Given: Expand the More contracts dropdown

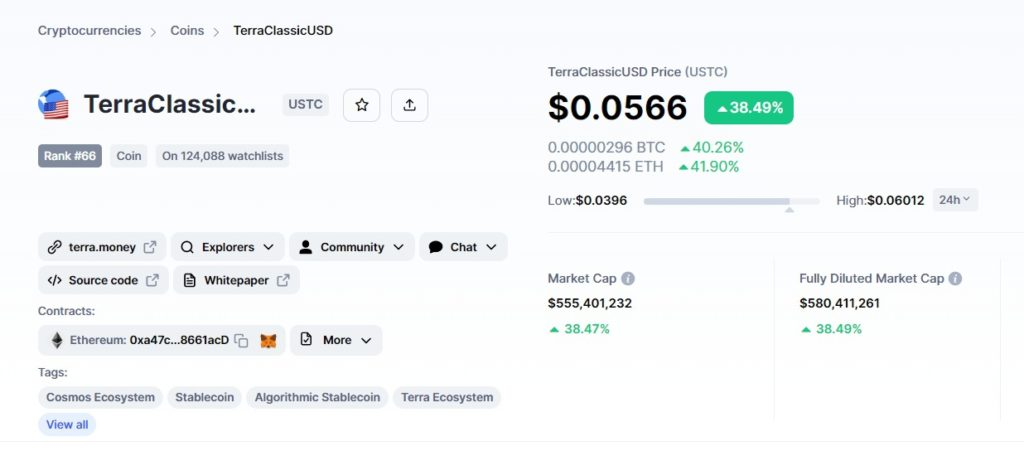Looking at the screenshot, I should (x=336, y=341).
